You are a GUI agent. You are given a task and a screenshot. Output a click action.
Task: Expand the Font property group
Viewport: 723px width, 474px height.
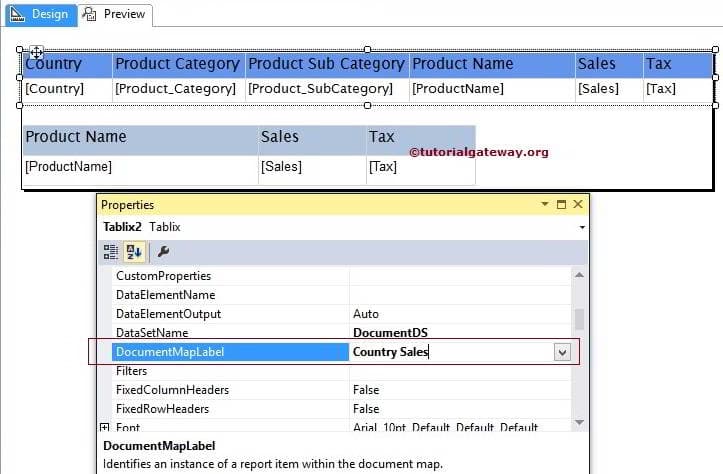pos(105,427)
